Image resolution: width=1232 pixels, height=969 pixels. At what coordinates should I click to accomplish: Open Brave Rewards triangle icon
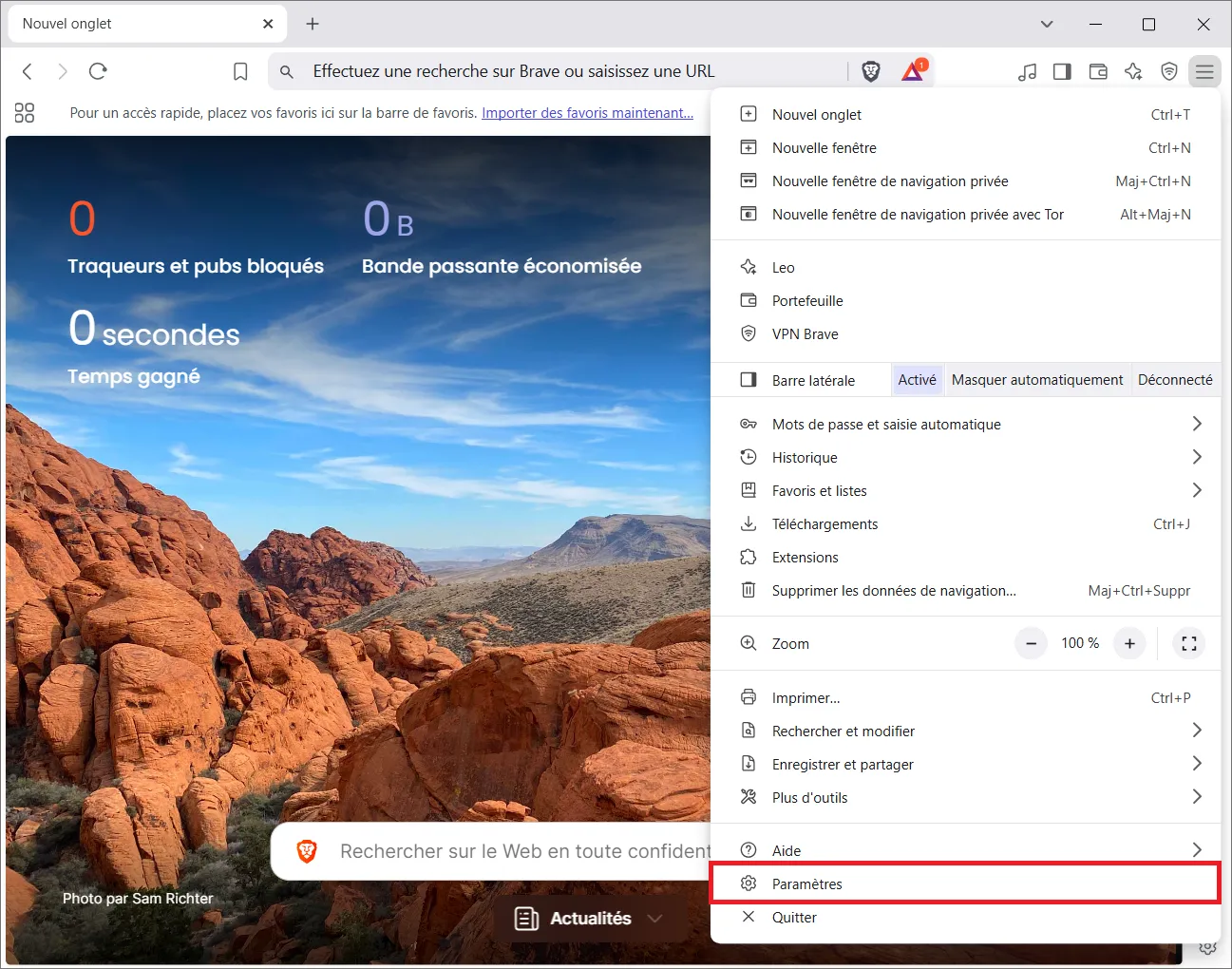tap(914, 71)
